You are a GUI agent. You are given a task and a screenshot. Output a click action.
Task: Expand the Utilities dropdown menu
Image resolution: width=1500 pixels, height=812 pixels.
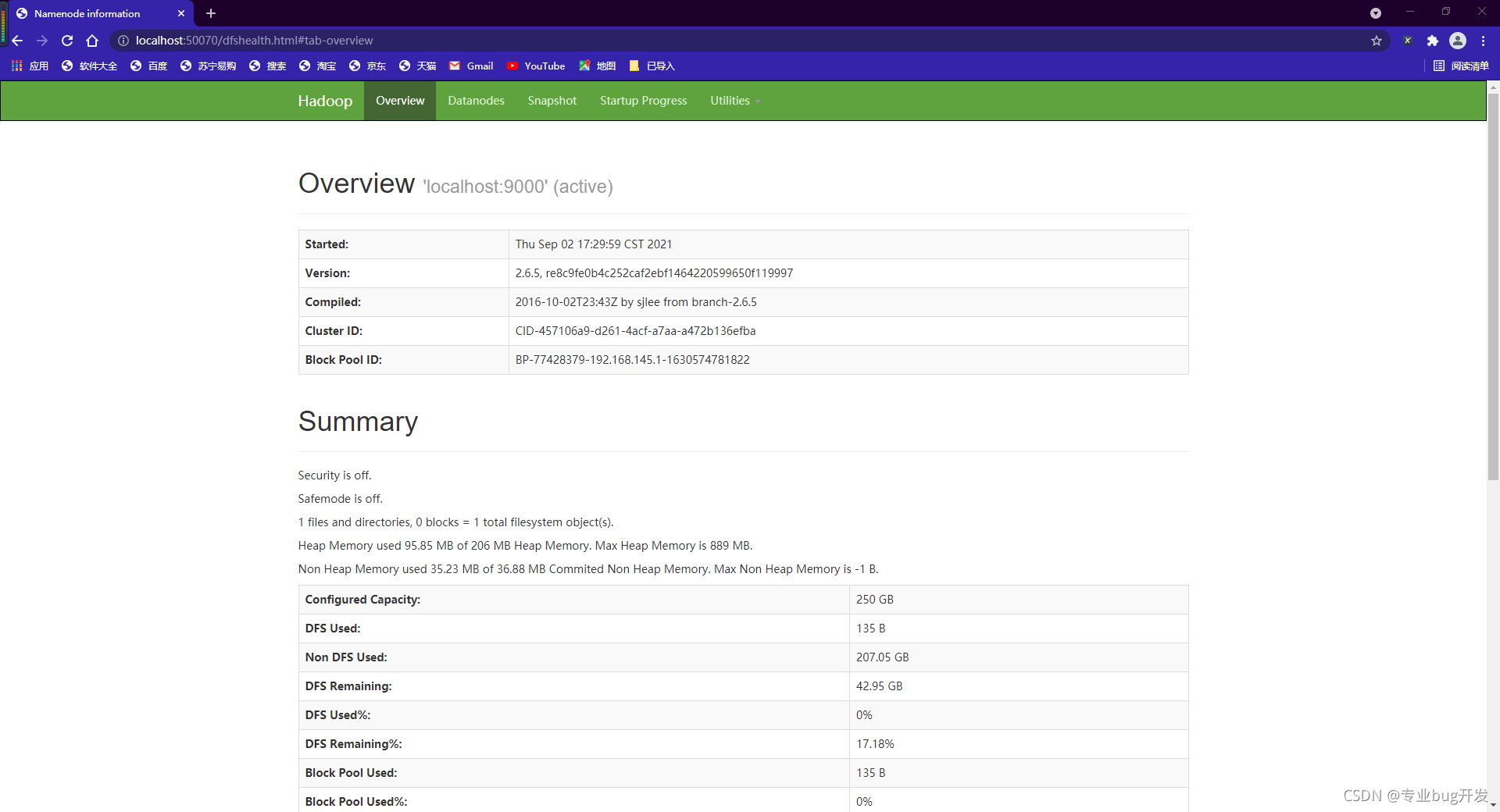[x=734, y=101]
